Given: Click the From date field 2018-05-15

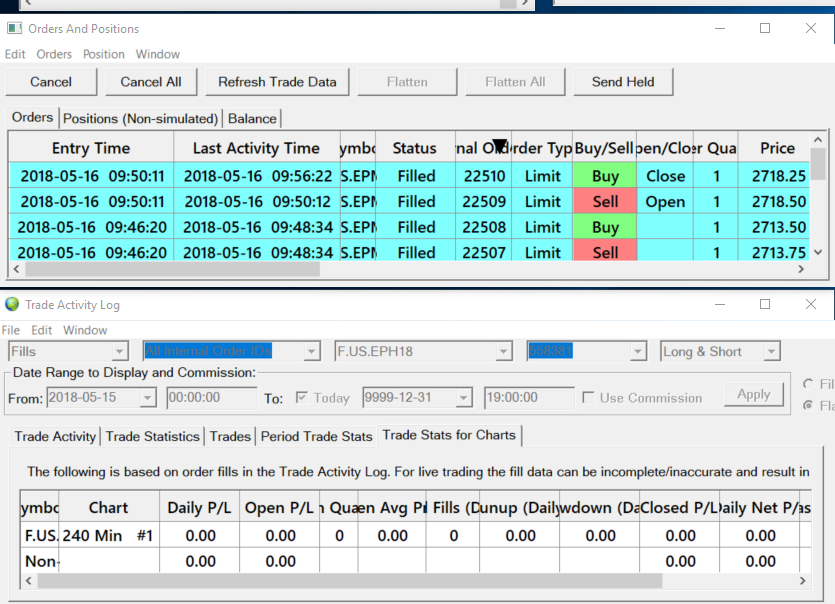Looking at the screenshot, I should [93, 398].
